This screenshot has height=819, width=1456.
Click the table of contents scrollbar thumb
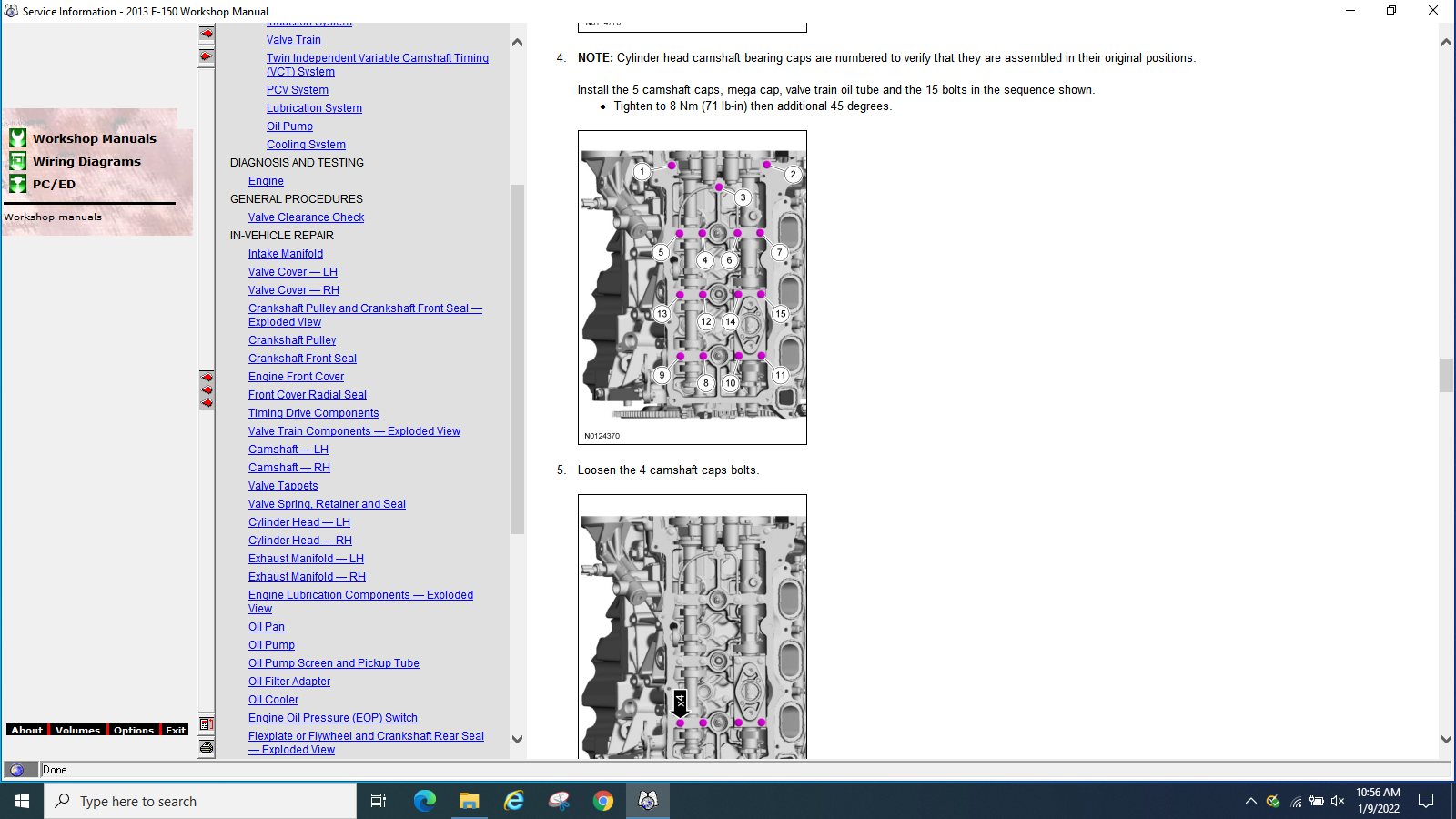click(517, 359)
